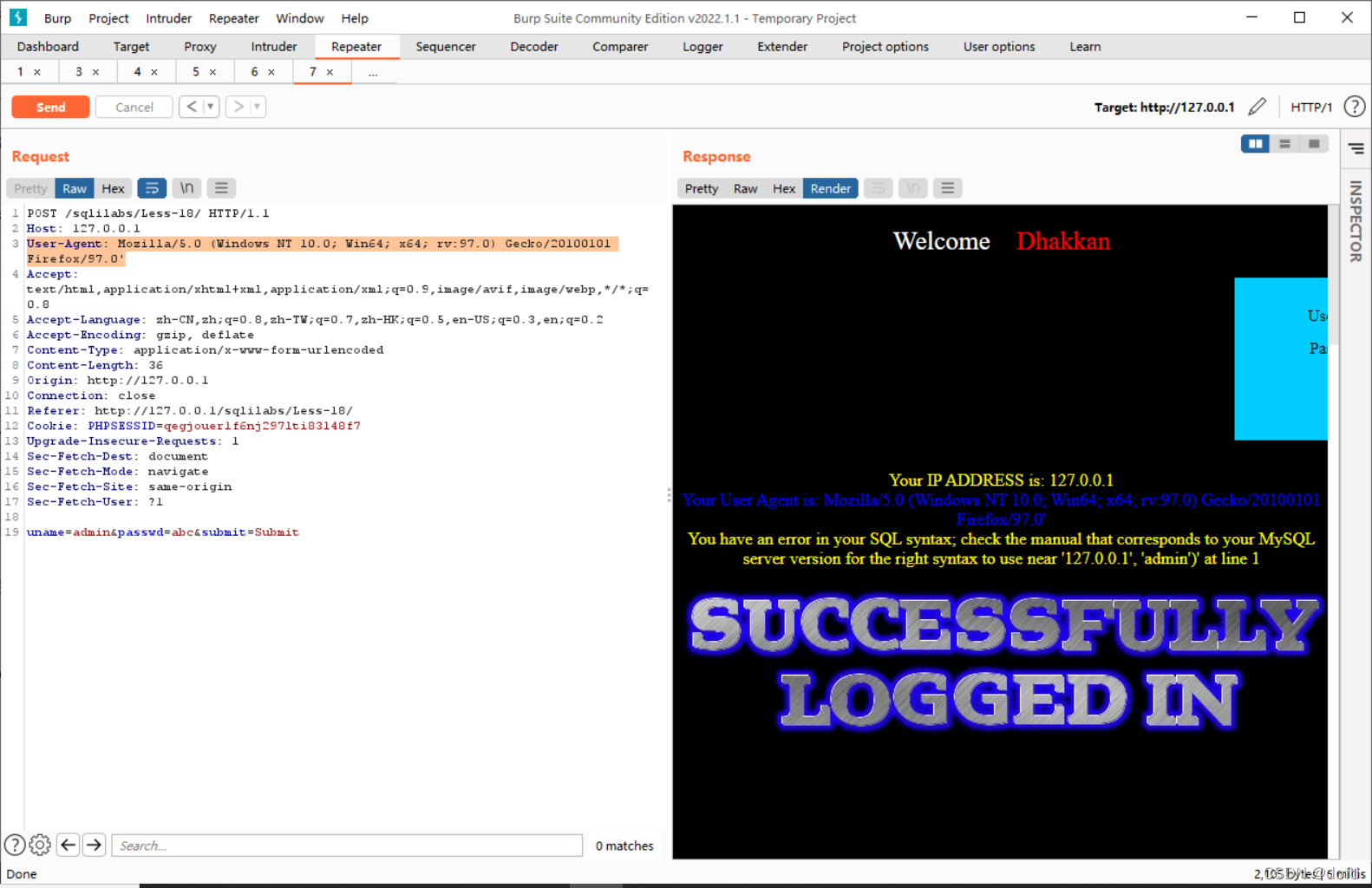Switch to combined tabbed layout icon
1372x888 pixels.
click(x=1314, y=144)
